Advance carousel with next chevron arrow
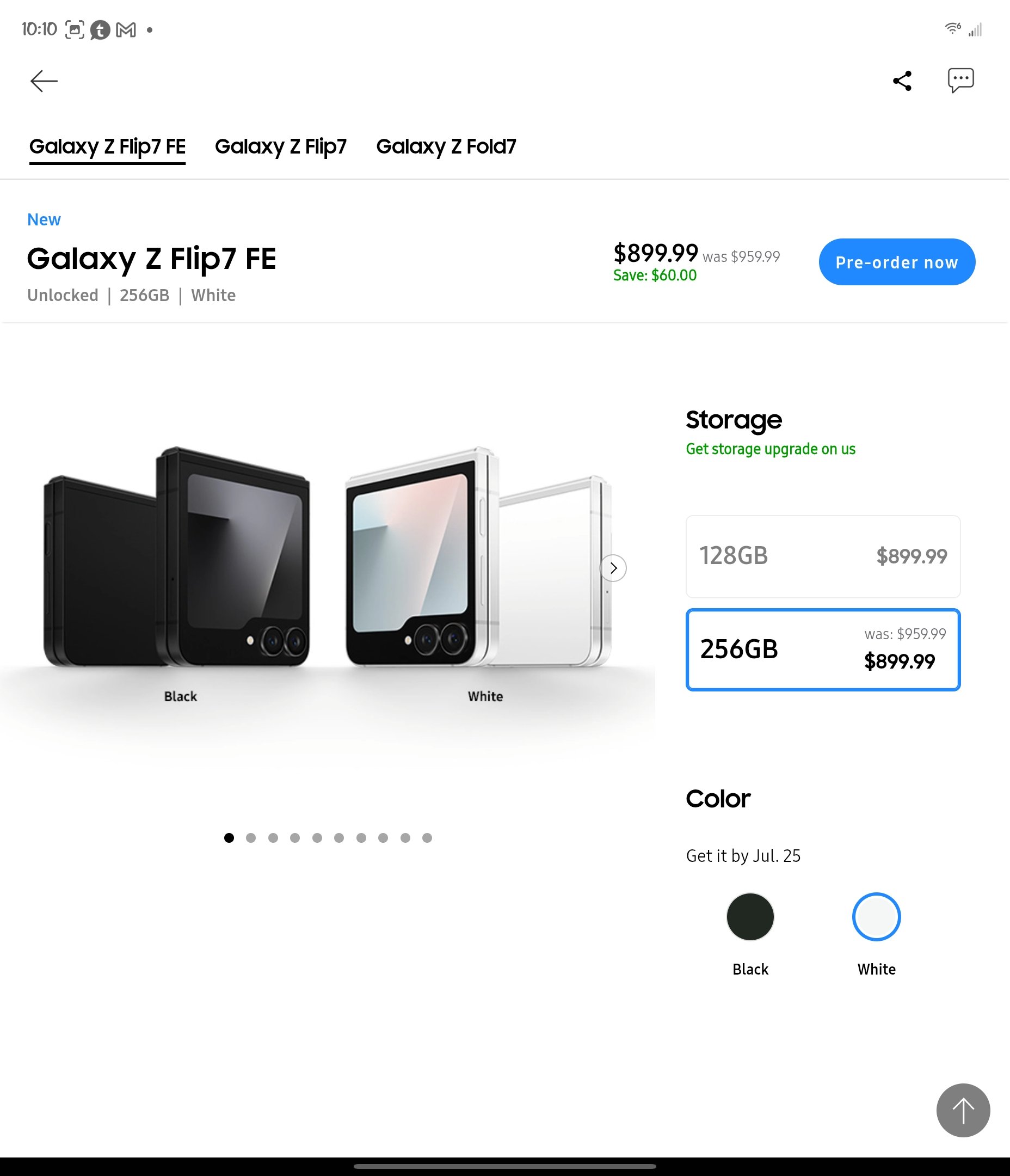 click(x=613, y=567)
